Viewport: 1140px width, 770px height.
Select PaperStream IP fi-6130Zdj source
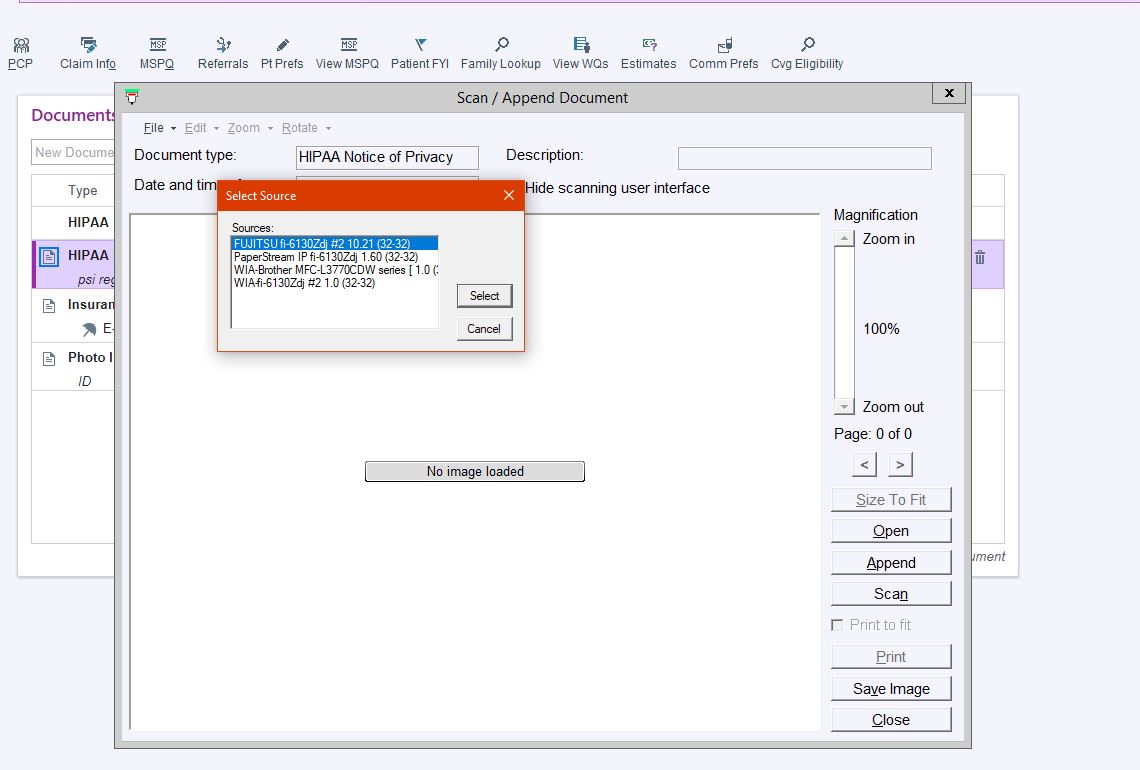(x=325, y=257)
